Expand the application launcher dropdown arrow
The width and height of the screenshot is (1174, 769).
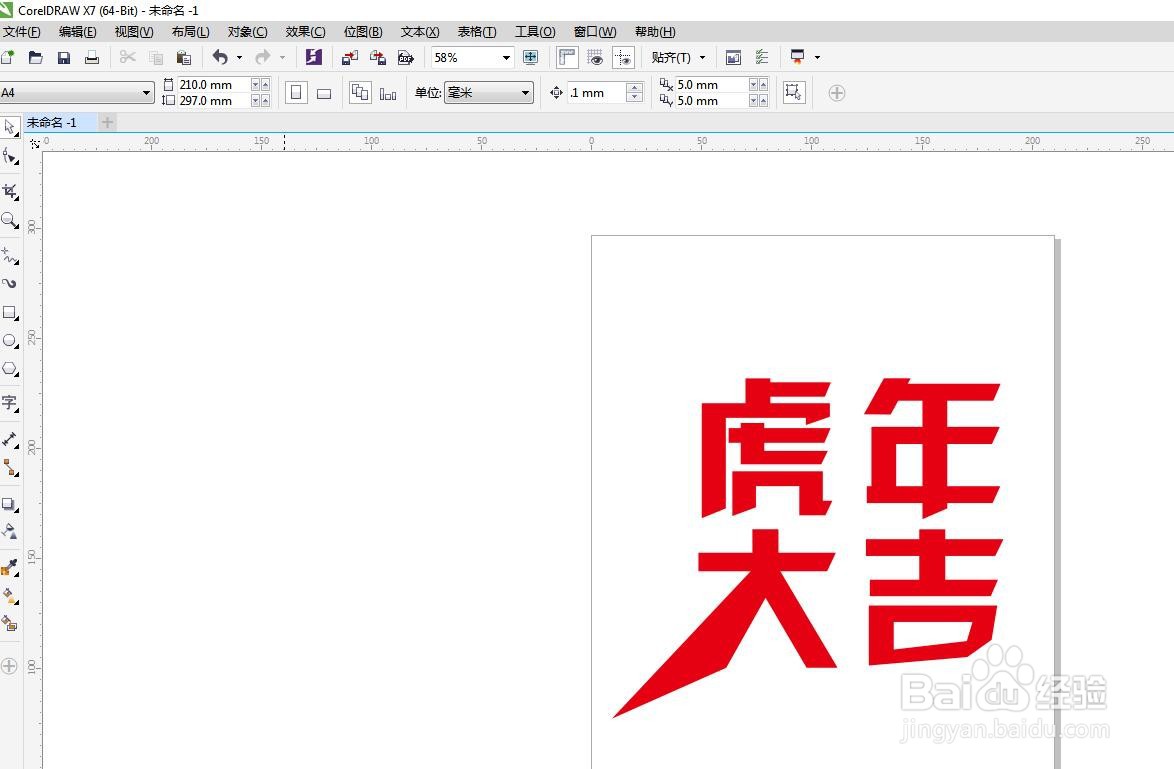[817, 57]
